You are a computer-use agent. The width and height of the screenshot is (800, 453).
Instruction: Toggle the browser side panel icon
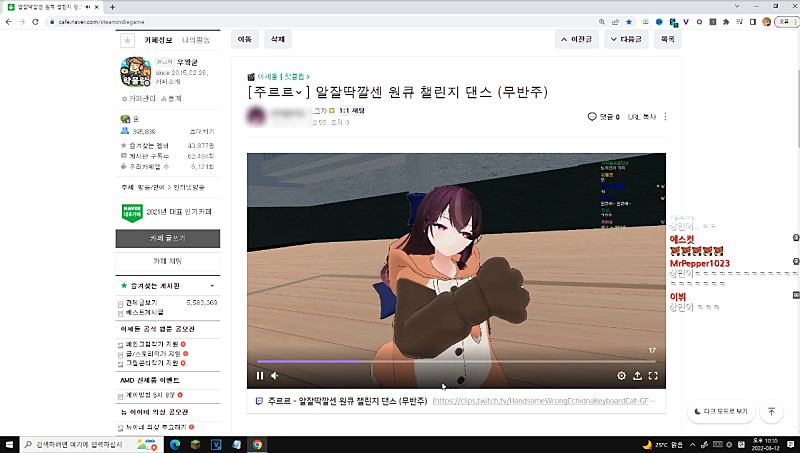[753, 22]
